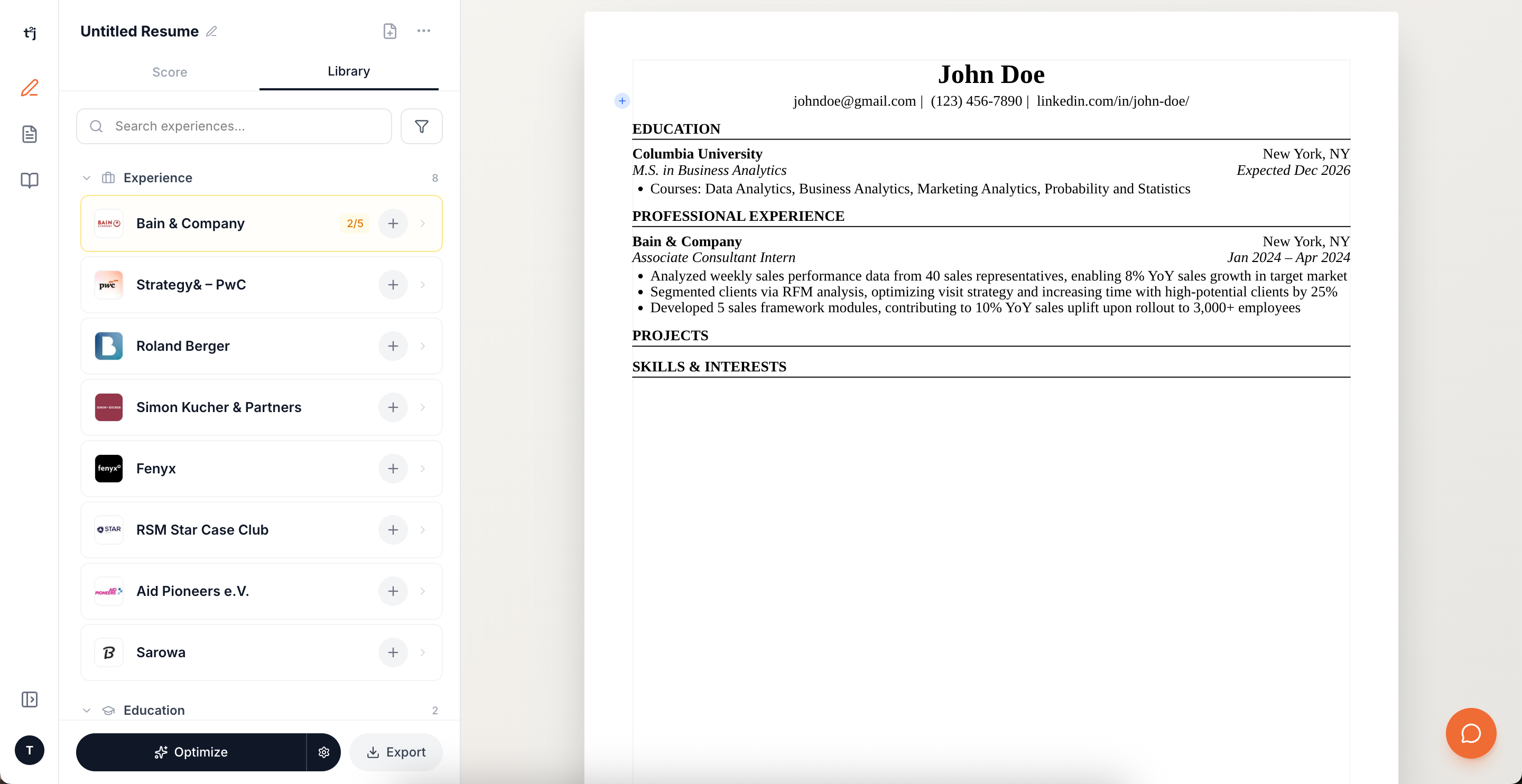Click the pencil icon beside Untitled Resume
Screen dimensions: 1522x784
(211, 31)
